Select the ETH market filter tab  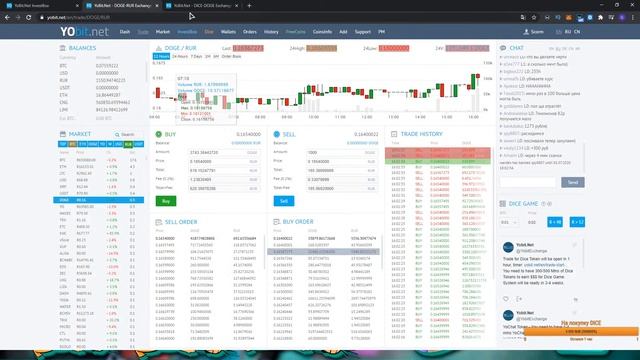pos(82,144)
